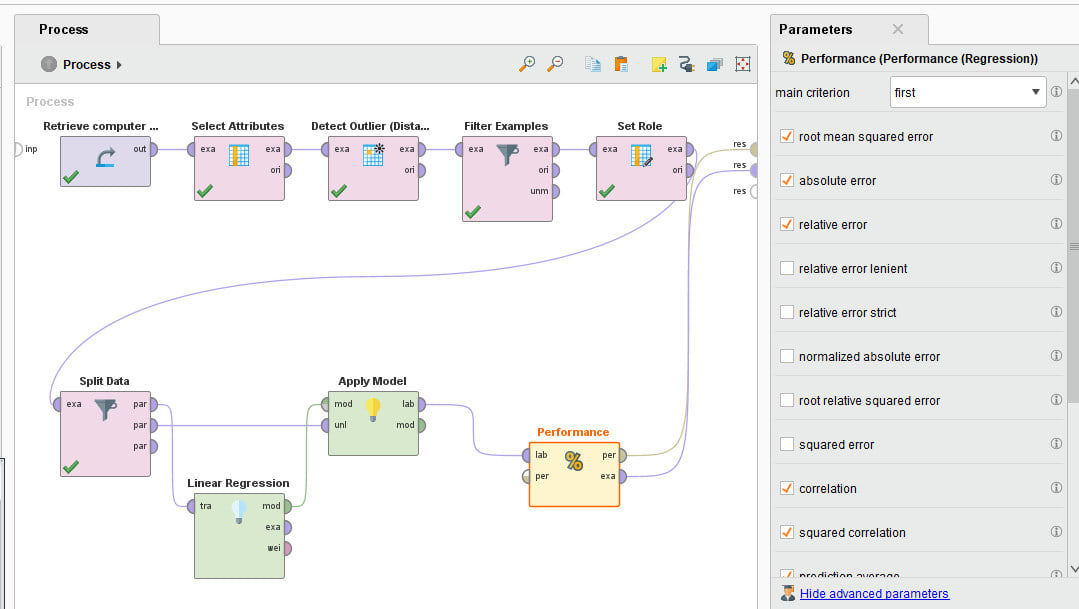Uncheck the correlation checkbox

click(x=787, y=488)
